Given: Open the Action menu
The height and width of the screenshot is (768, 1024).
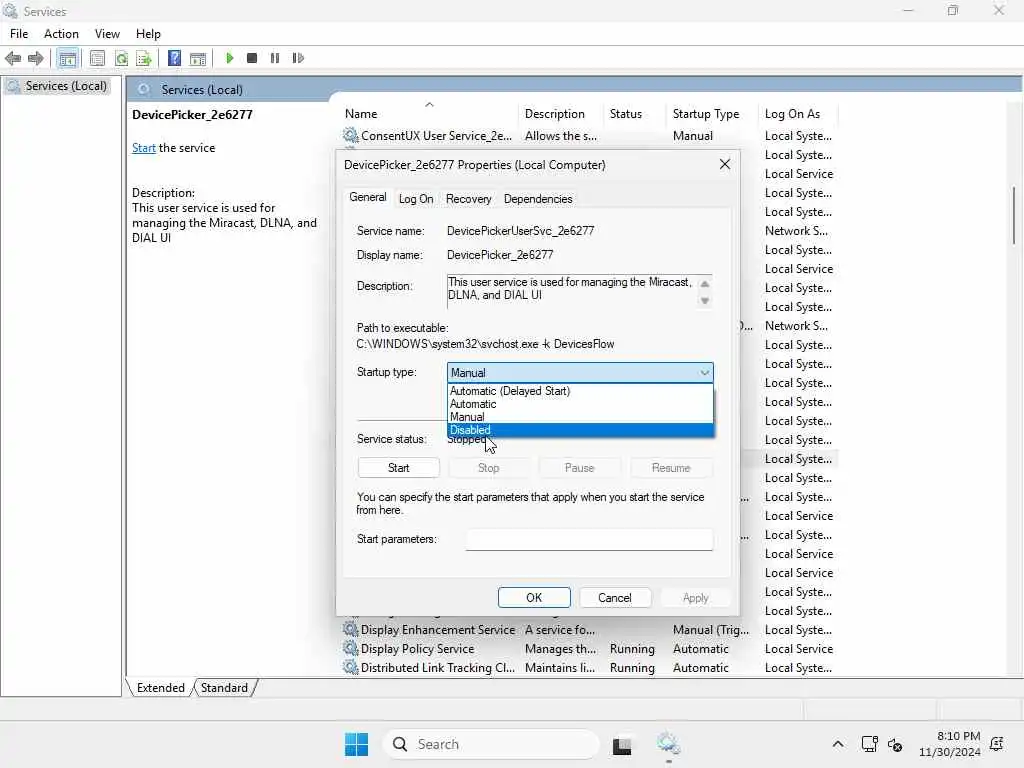Looking at the screenshot, I should 61,34.
